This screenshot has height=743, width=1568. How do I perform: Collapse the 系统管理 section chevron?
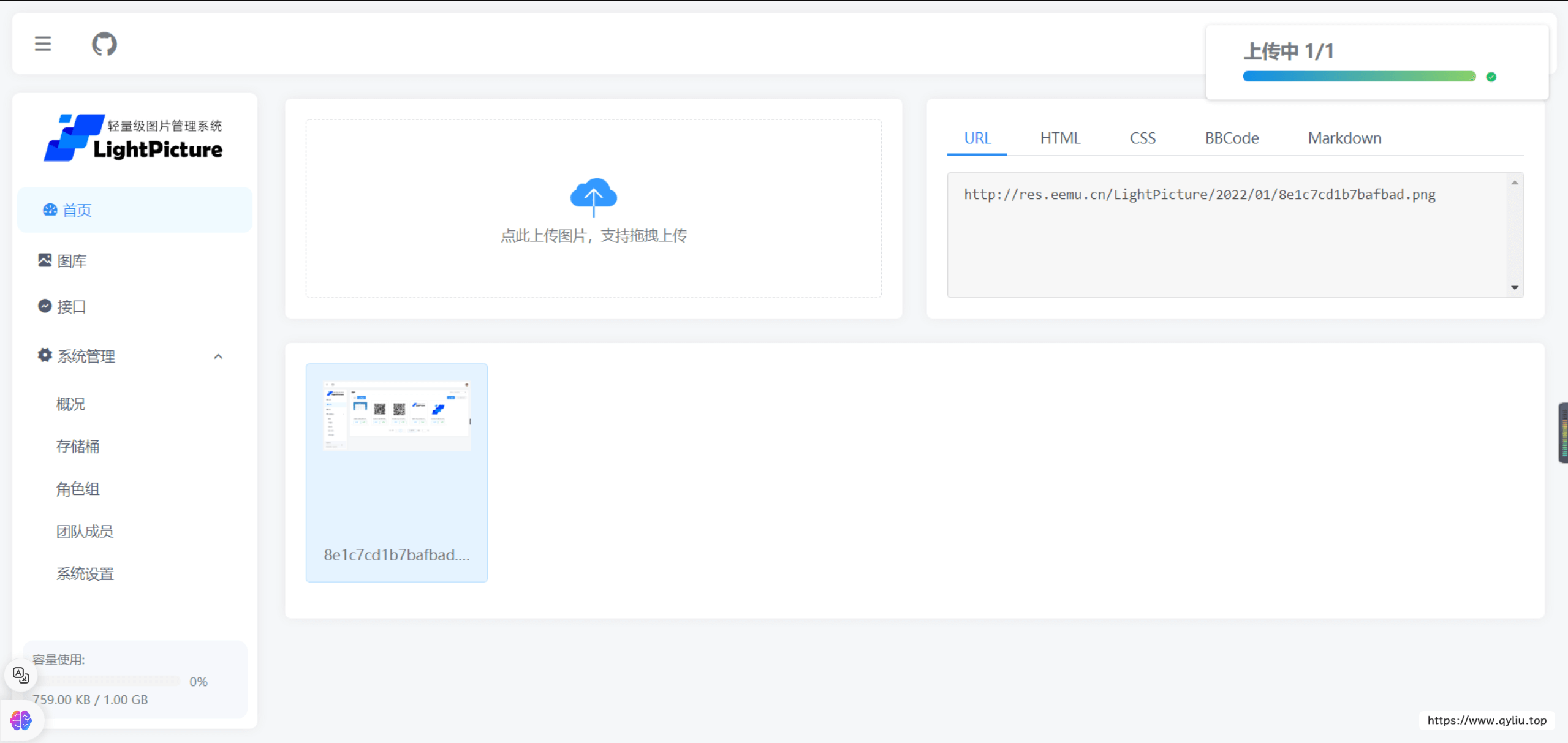coord(218,356)
